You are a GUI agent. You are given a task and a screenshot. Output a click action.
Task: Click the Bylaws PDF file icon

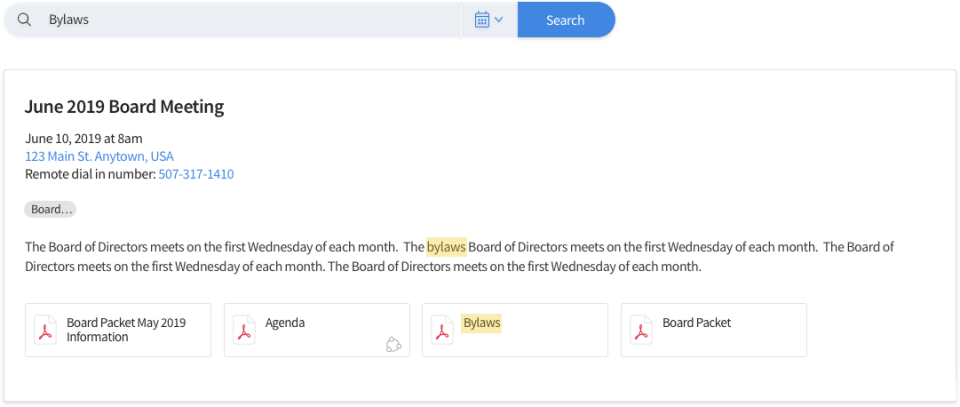pos(443,330)
